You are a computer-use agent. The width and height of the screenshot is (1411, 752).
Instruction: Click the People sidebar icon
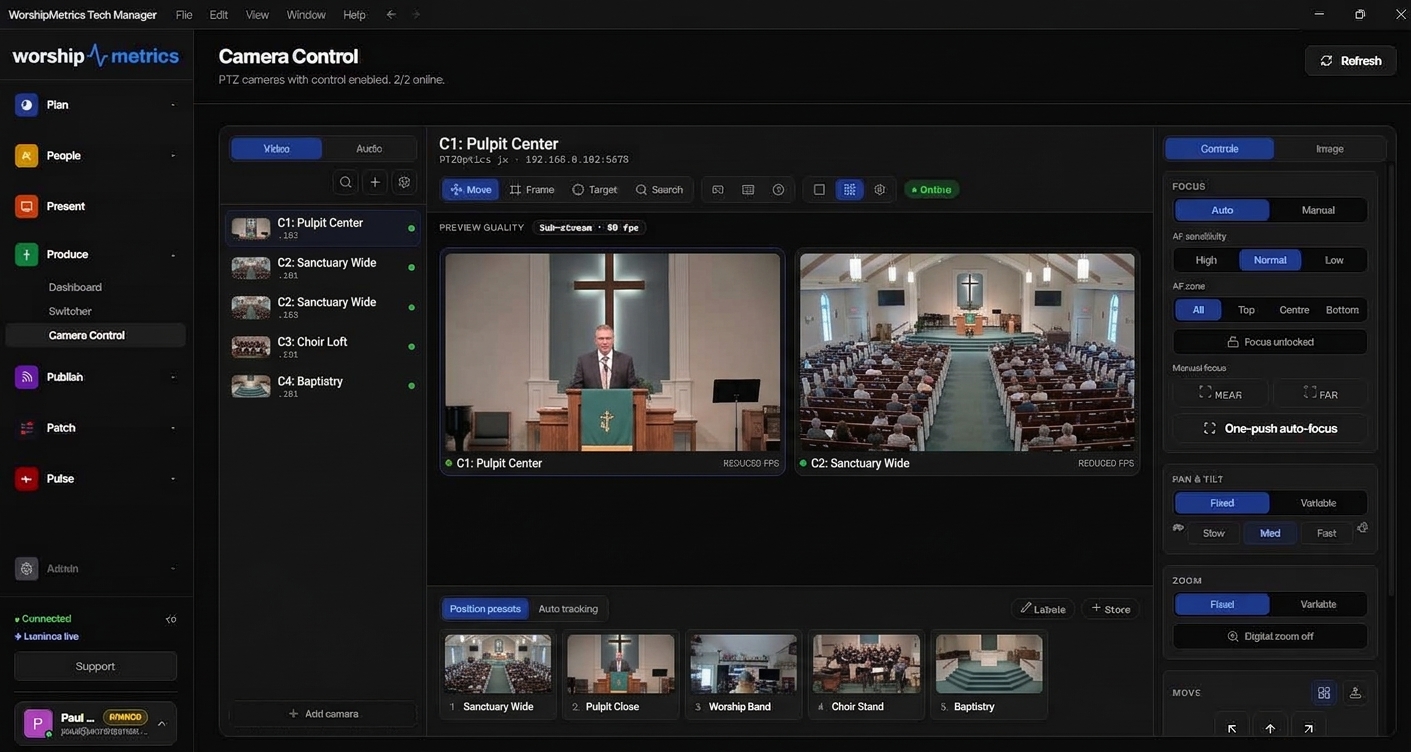pyautogui.click(x=27, y=156)
